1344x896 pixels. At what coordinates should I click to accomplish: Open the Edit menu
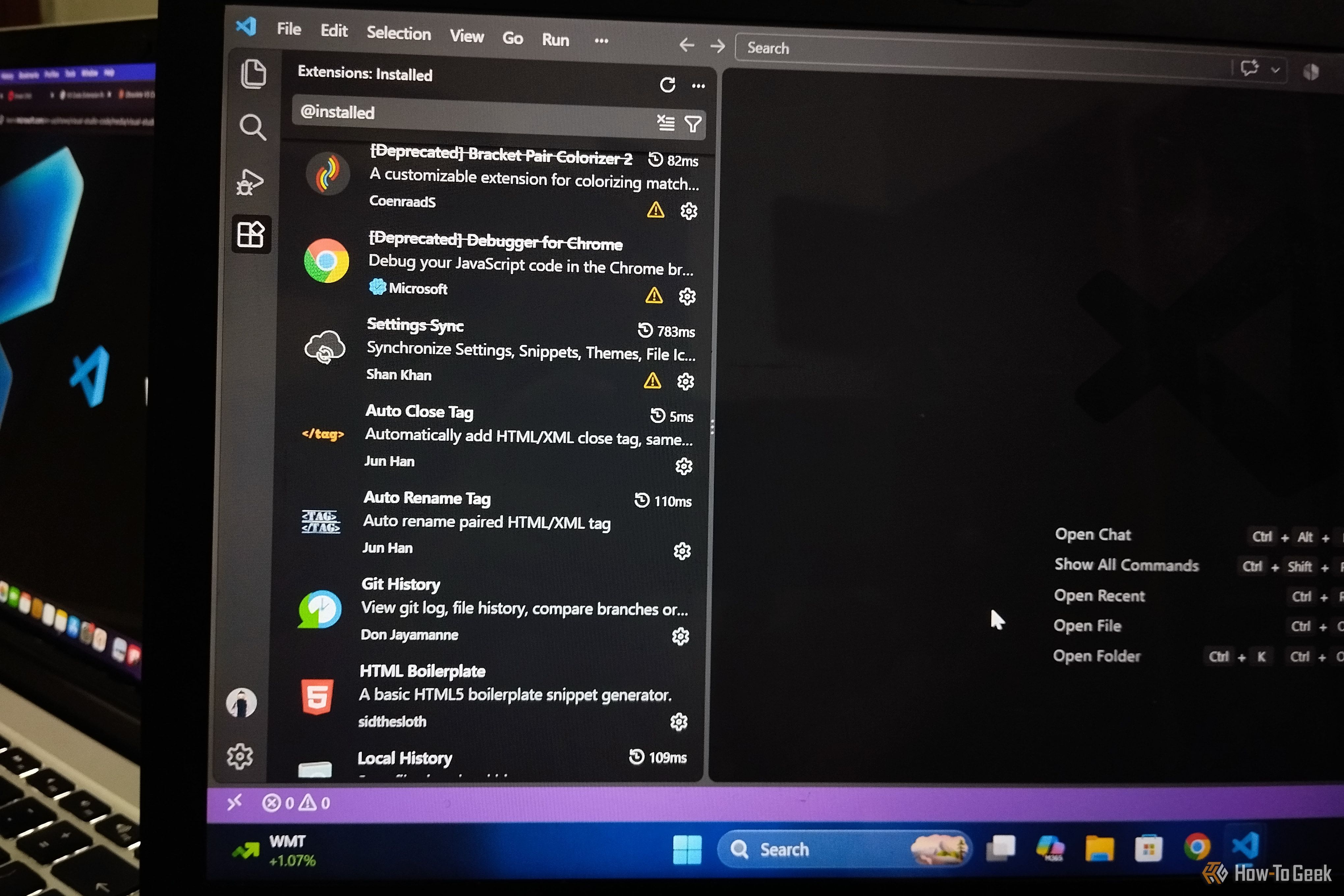tap(334, 31)
